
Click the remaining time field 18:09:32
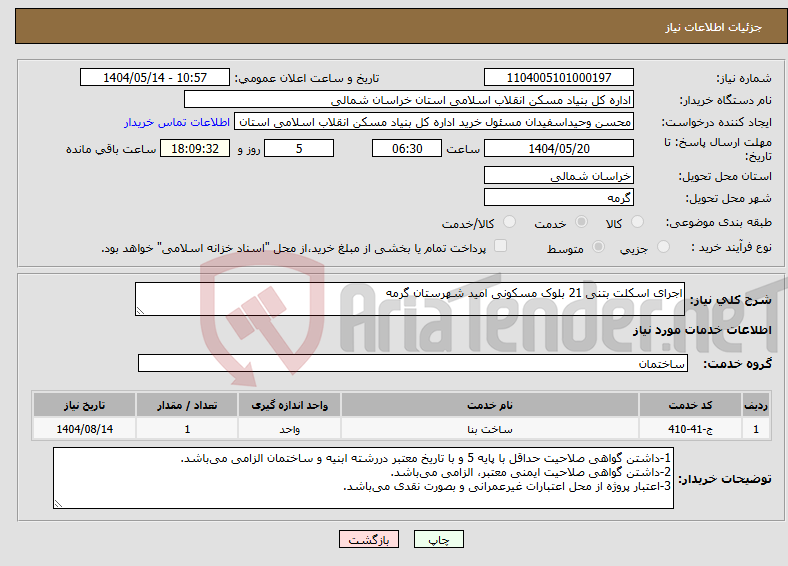[x=195, y=148]
